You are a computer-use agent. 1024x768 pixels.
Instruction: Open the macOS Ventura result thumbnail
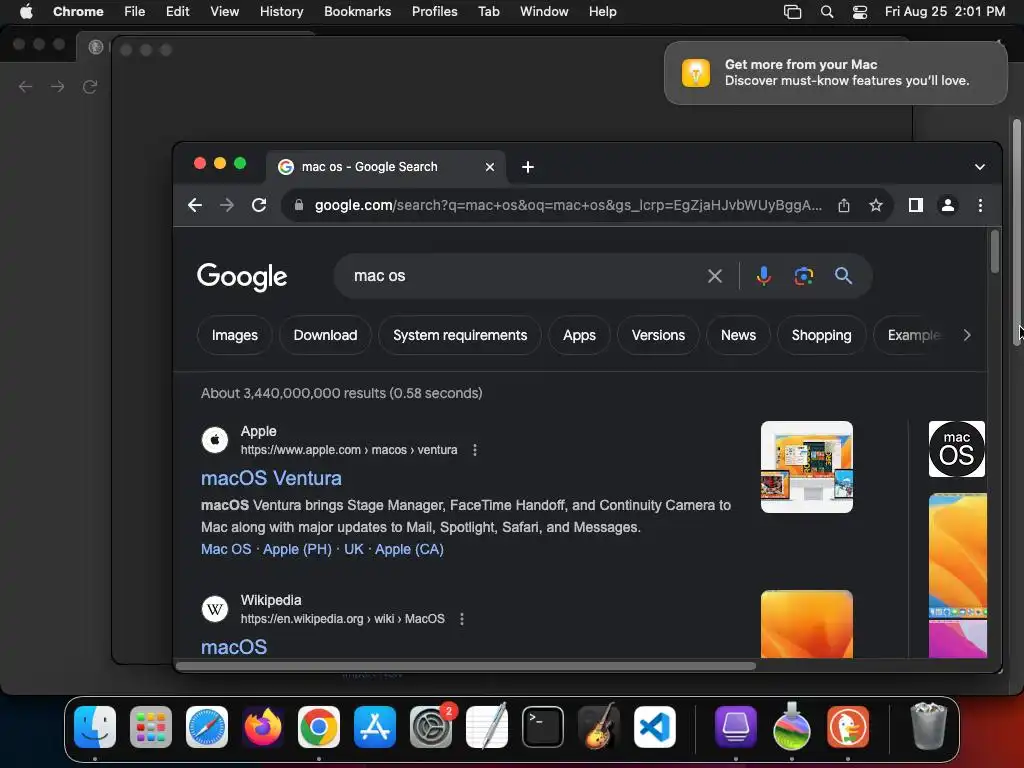(807, 467)
